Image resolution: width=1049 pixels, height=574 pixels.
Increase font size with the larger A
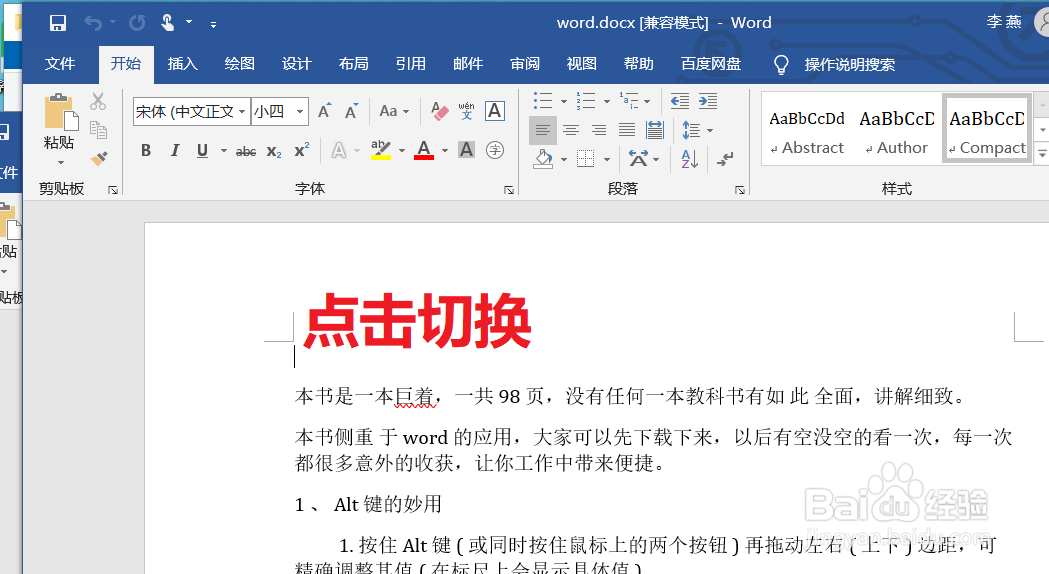point(324,111)
